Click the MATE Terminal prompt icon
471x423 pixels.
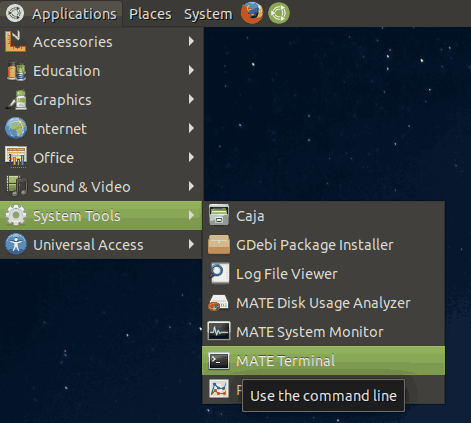219,361
